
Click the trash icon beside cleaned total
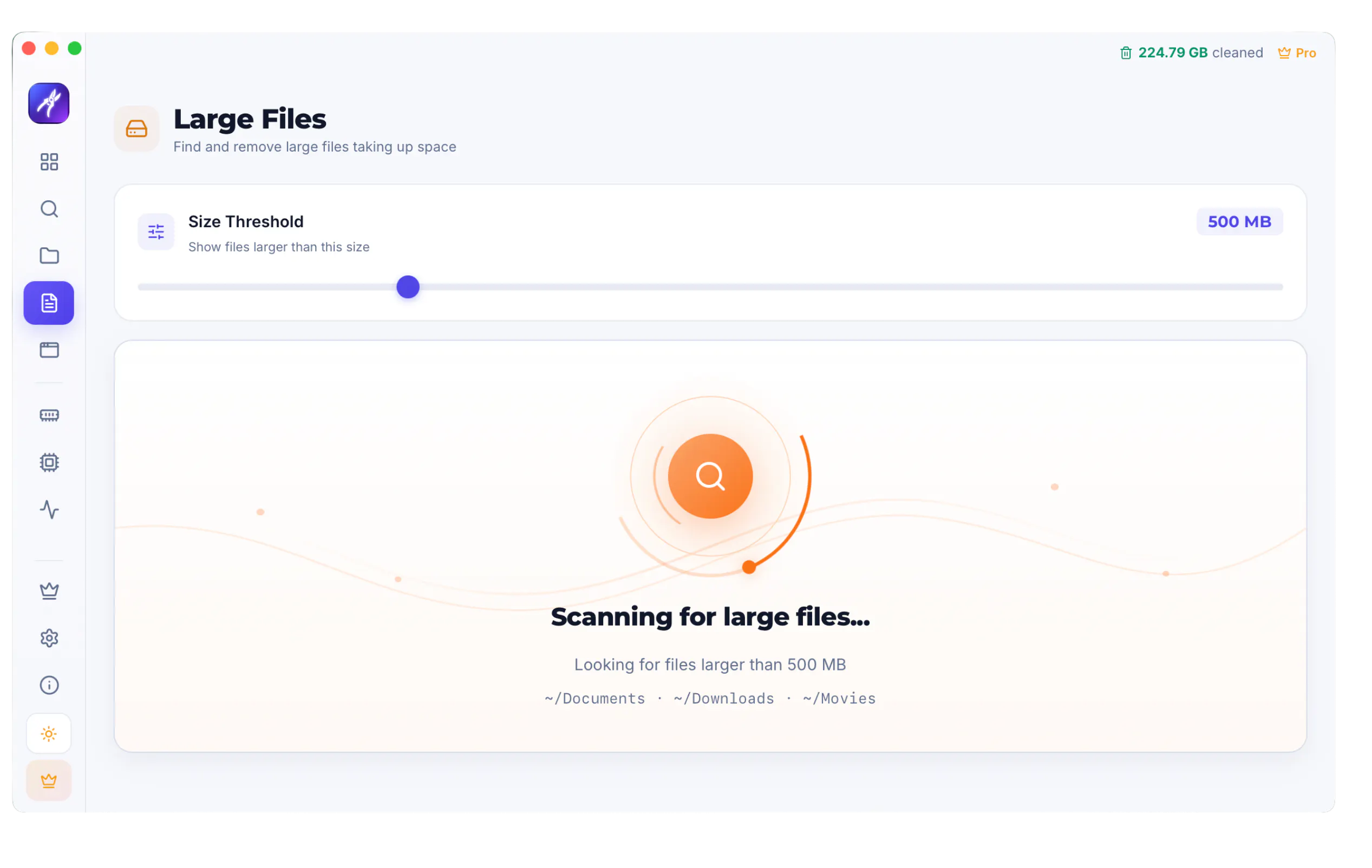1126,53
